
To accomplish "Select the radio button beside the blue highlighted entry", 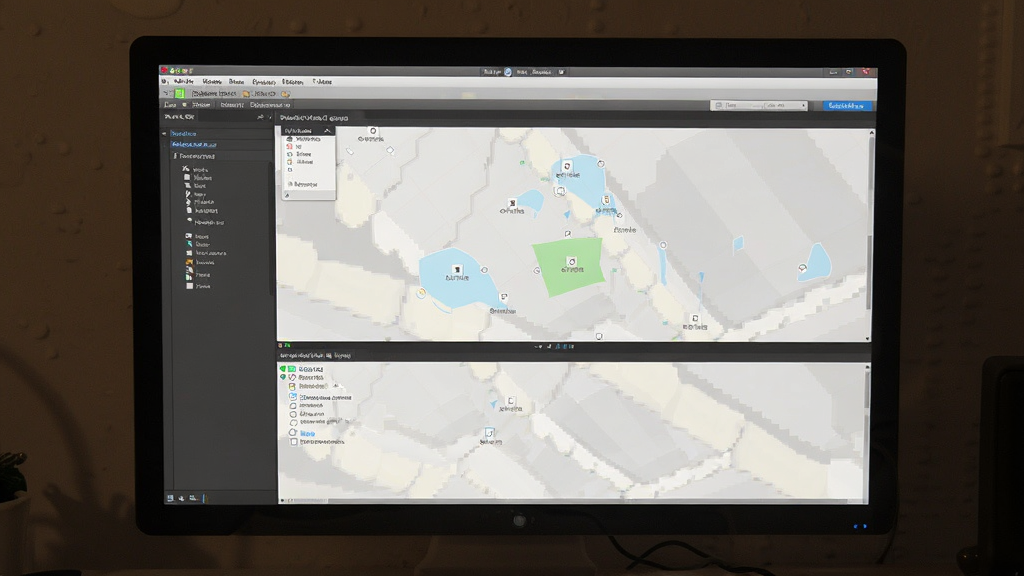I will tap(293, 433).
